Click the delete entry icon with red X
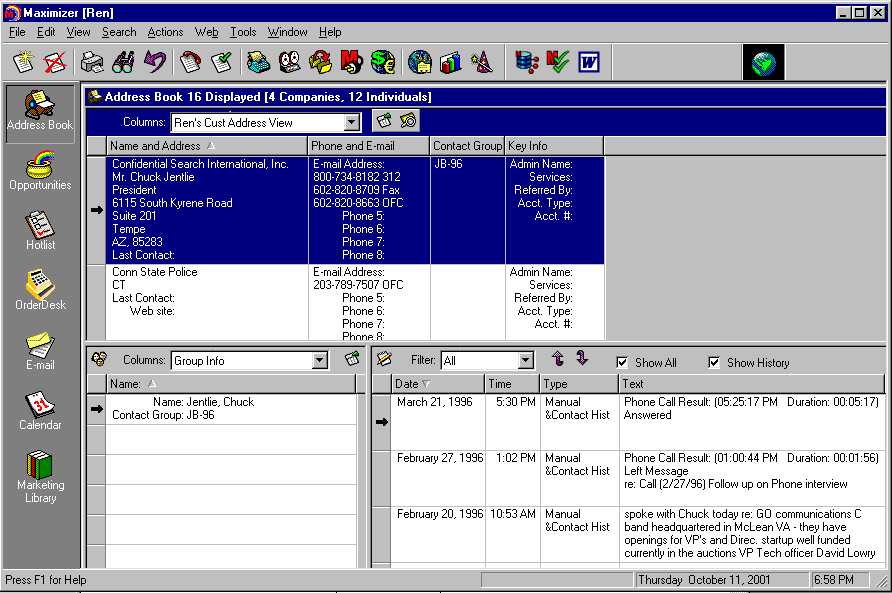The image size is (892, 593). 55,62
